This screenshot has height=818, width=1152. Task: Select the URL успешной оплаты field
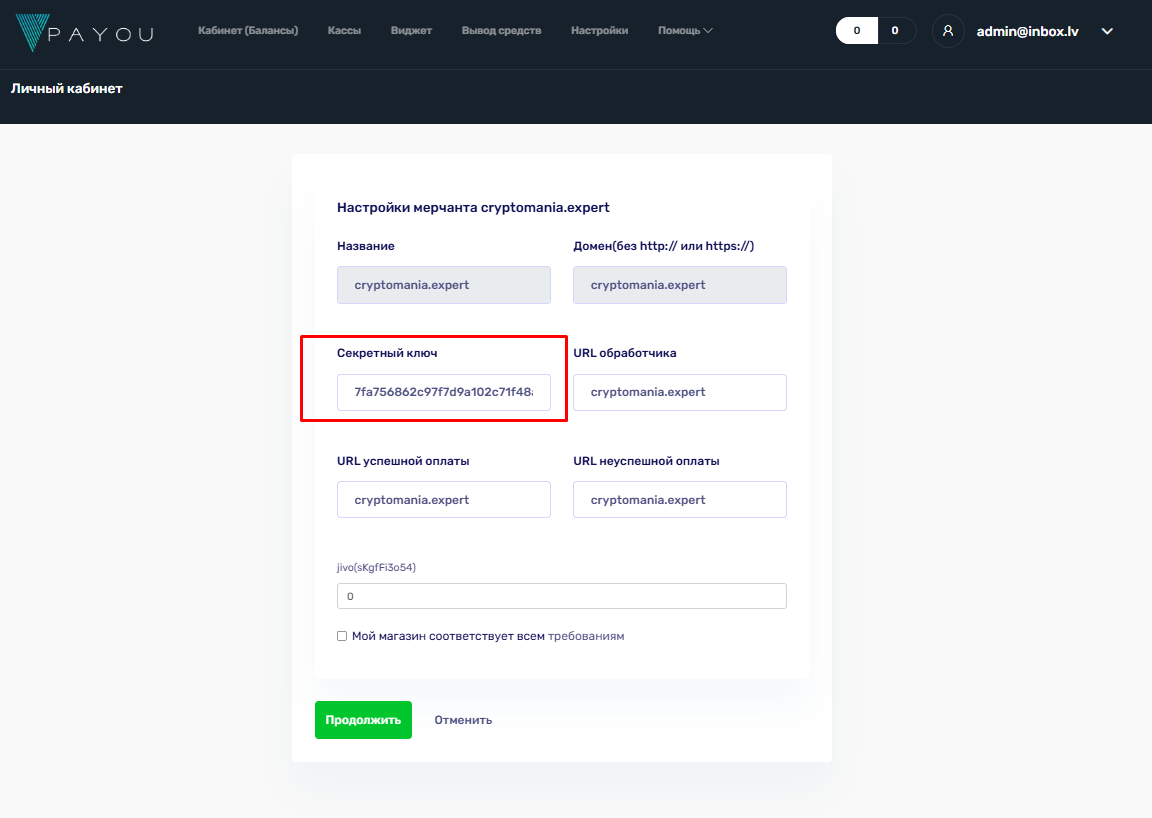[444, 500]
